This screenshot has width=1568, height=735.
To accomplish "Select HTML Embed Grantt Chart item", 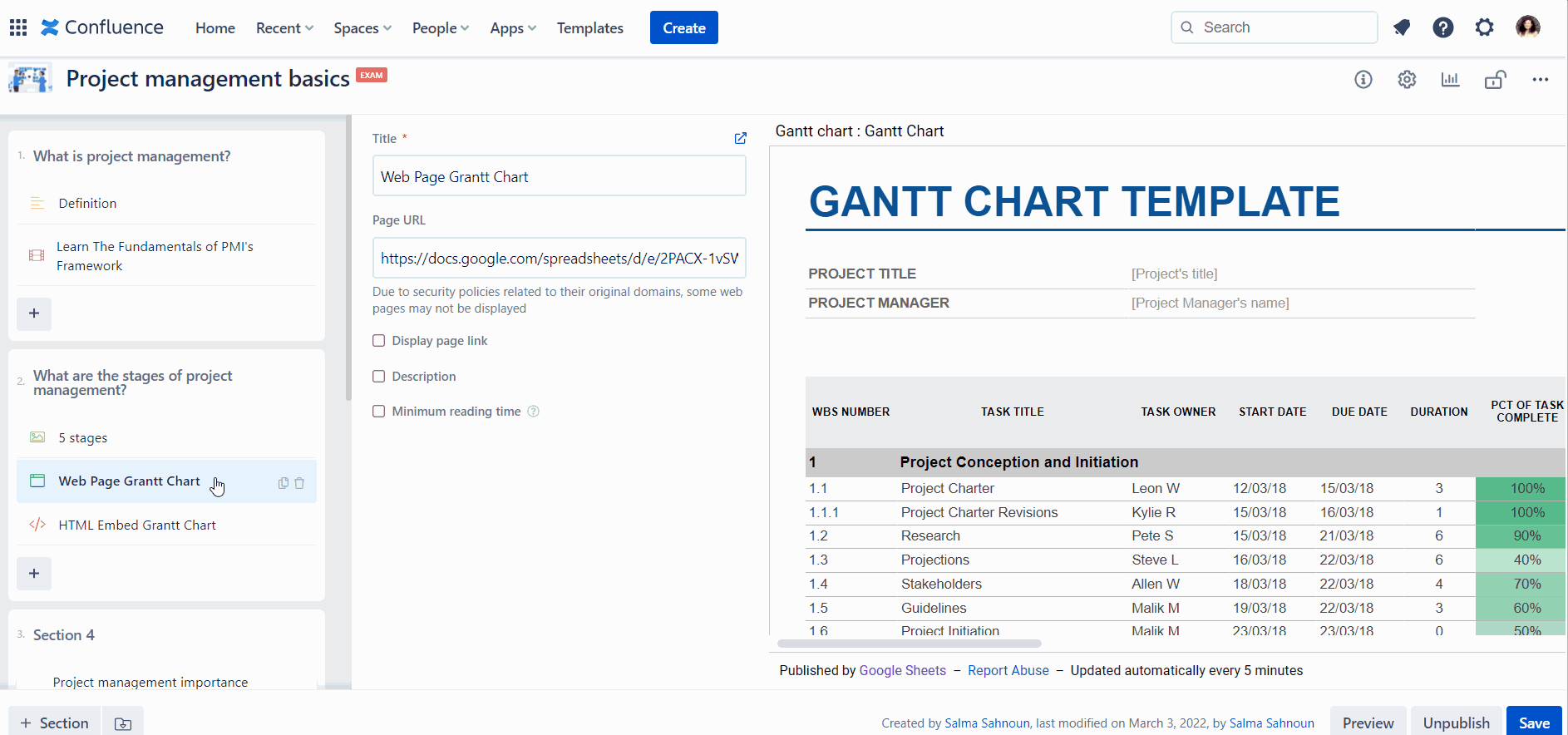I will (x=137, y=525).
